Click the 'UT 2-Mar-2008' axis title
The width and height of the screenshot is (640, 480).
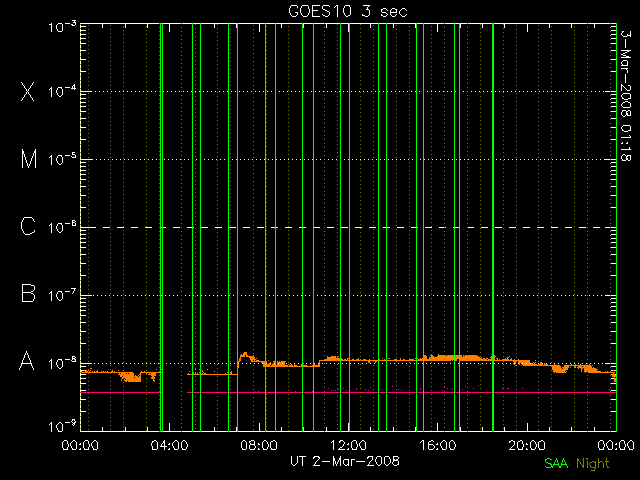click(x=345, y=461)
